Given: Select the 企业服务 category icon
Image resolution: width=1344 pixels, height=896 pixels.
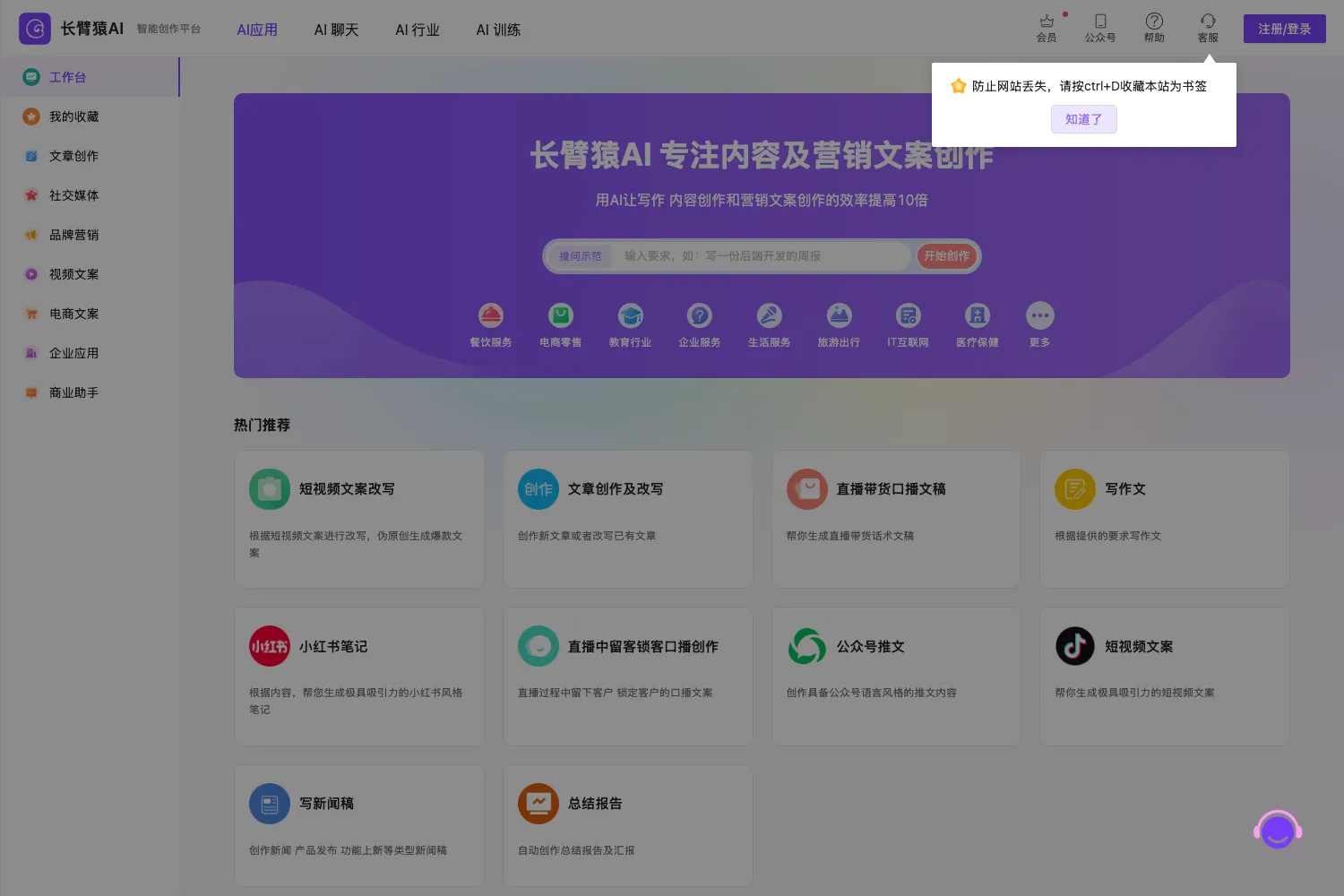Looking at the screenshot, I should [x=699, y=315].
